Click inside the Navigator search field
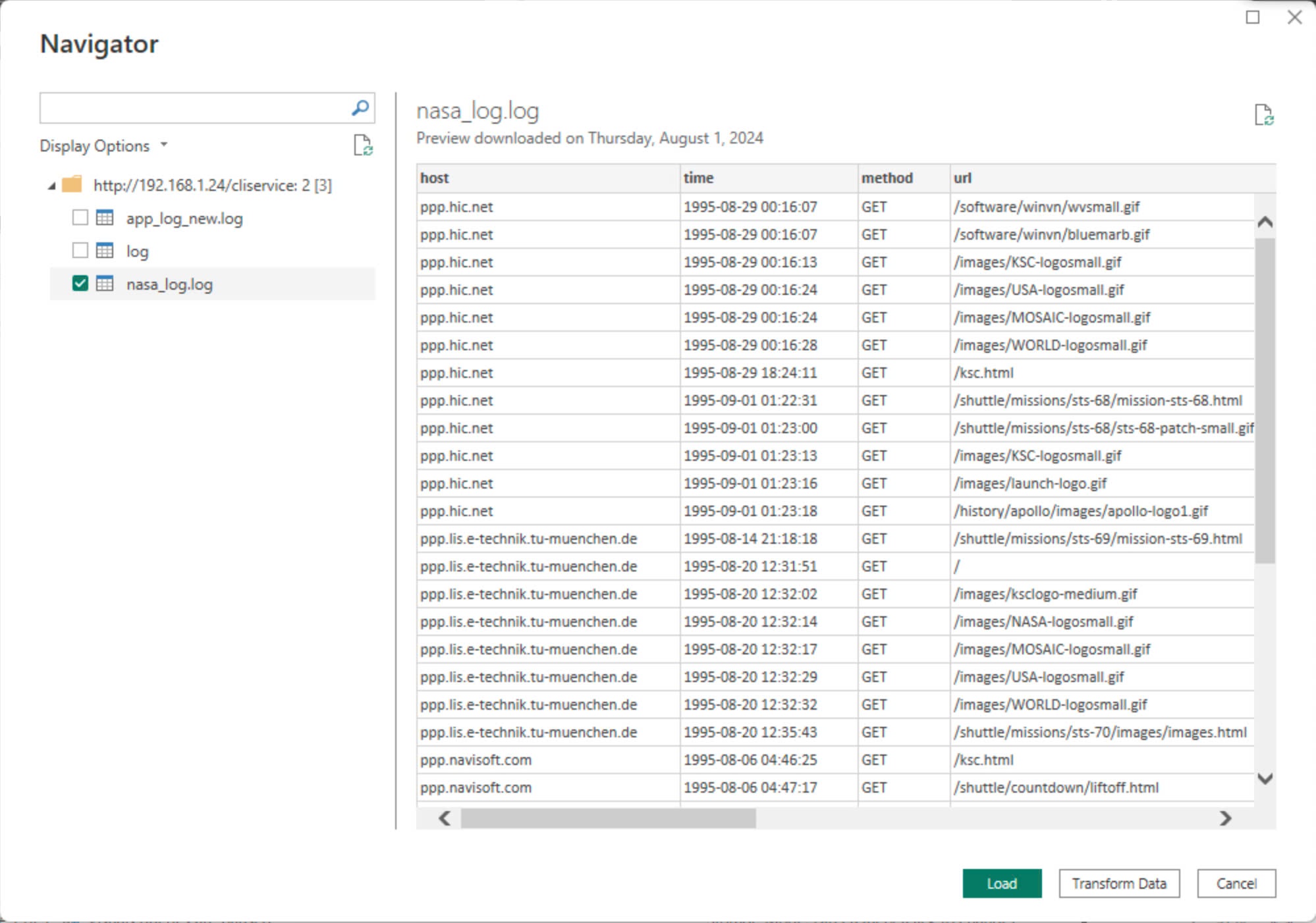This screenshot has width=1316, height=923. pyautogui.click(x=194, y=108)
